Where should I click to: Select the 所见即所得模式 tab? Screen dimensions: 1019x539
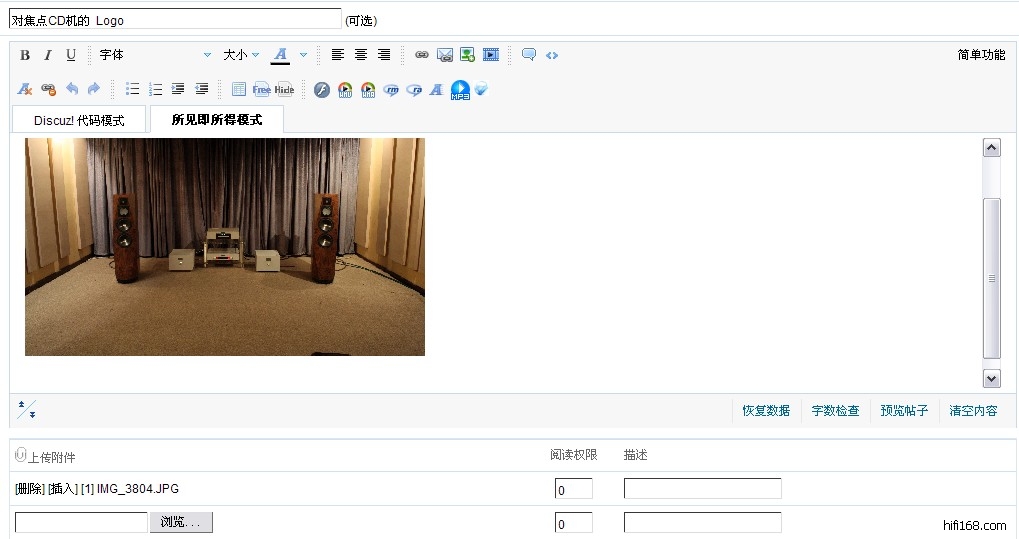pos(217,120)
